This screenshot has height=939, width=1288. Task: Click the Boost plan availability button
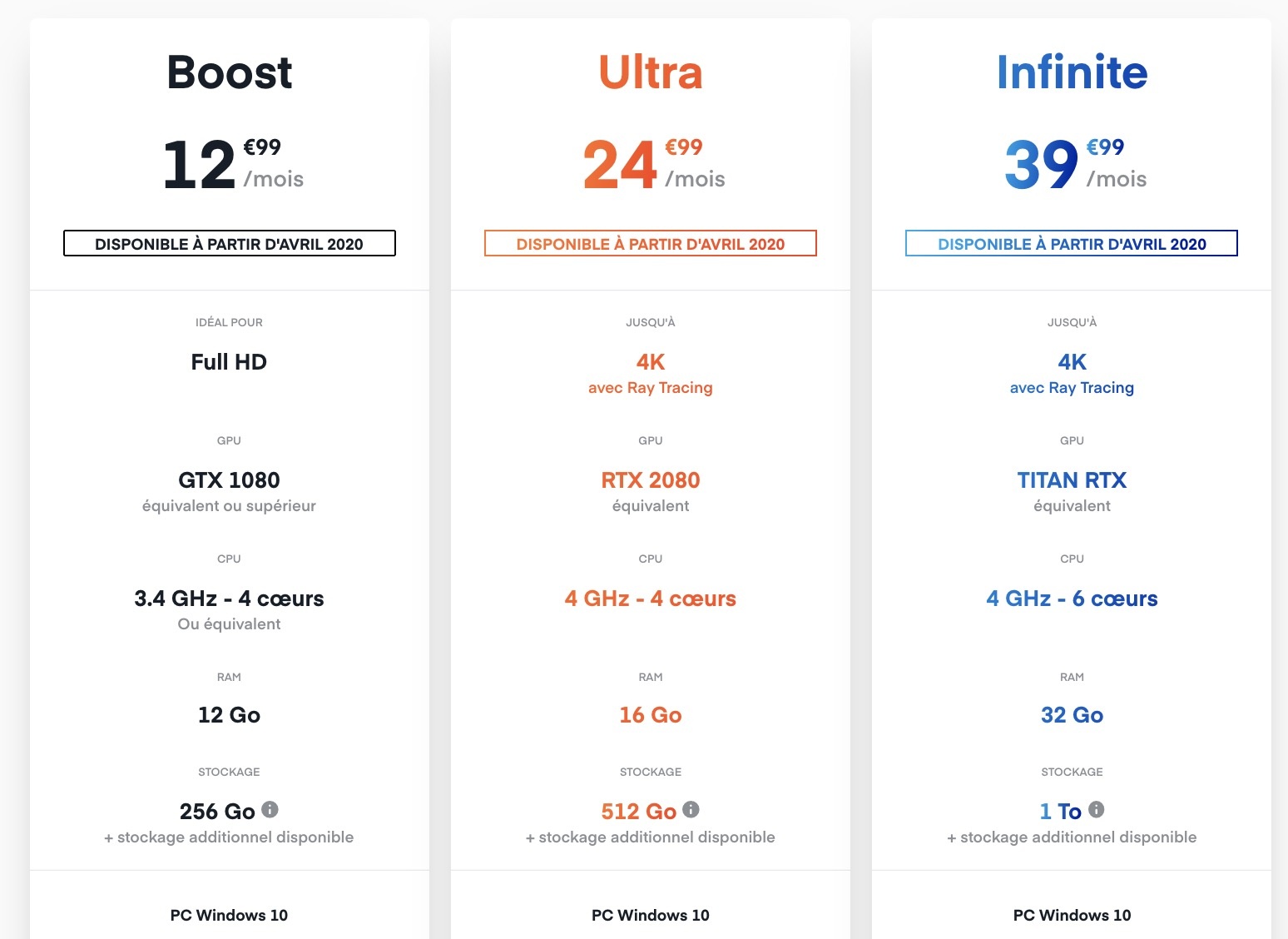pos(230,244)
